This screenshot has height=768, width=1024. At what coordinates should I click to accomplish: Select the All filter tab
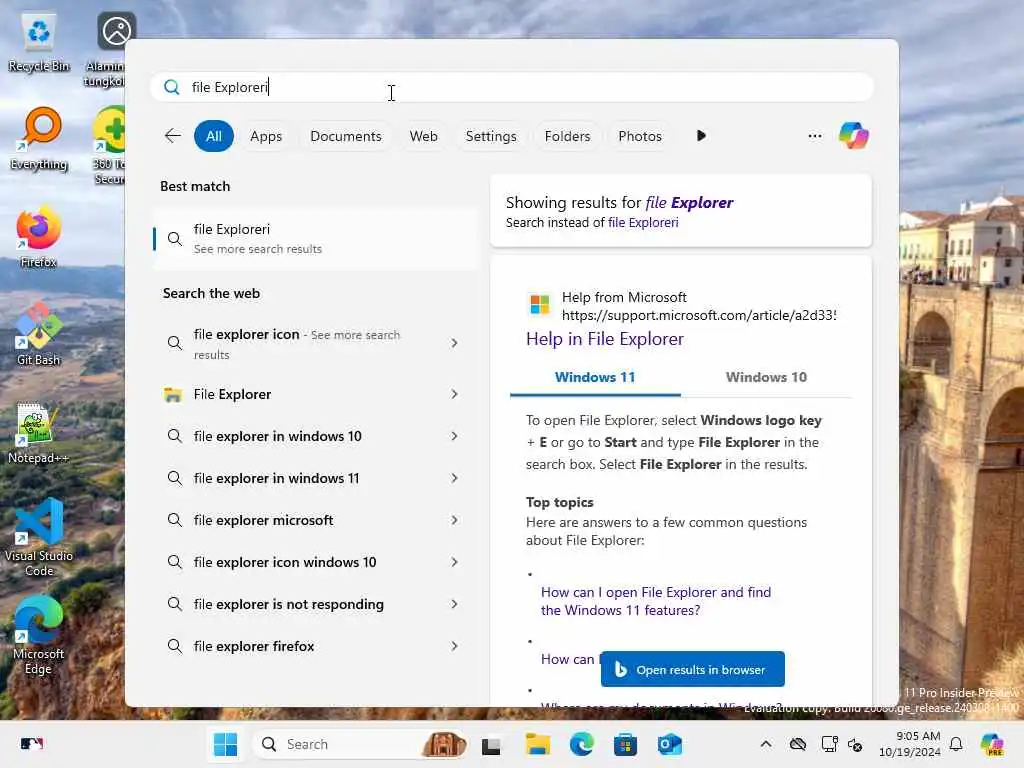click(214, 136)
